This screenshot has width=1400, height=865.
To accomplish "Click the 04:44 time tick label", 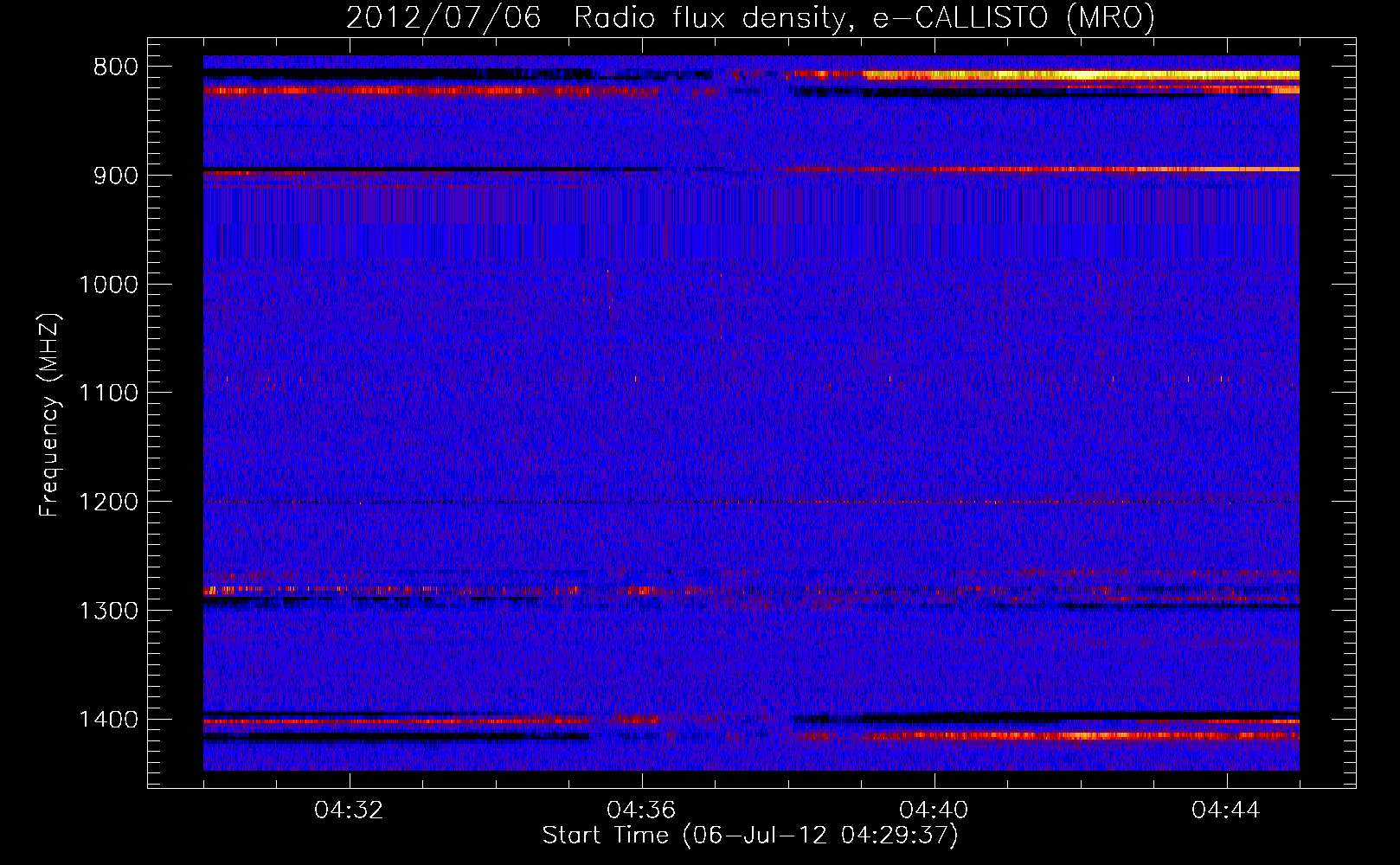I will tap(1226, 811).
